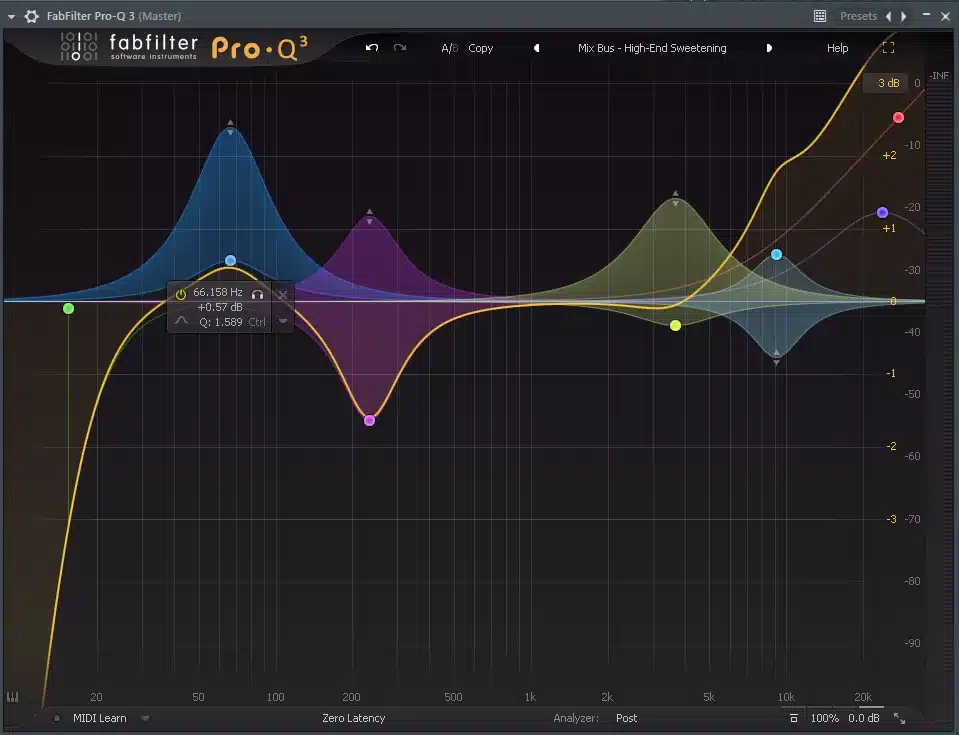
Task: Click the Copy button
Action: [481, 48]
